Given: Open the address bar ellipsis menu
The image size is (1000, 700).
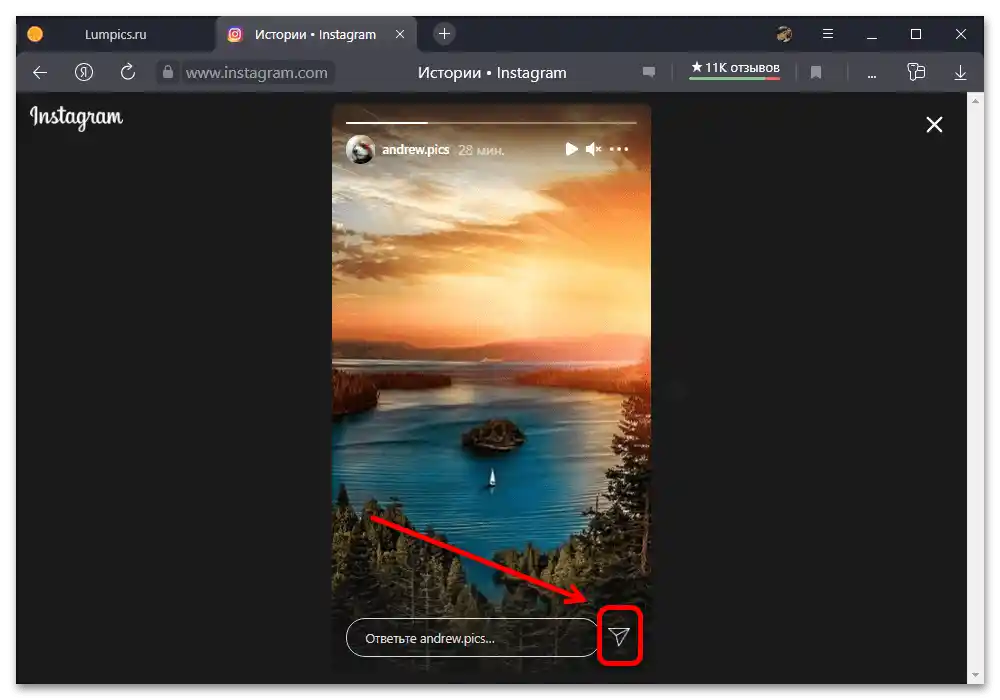Looking at the screenshot, I should 872,75.
